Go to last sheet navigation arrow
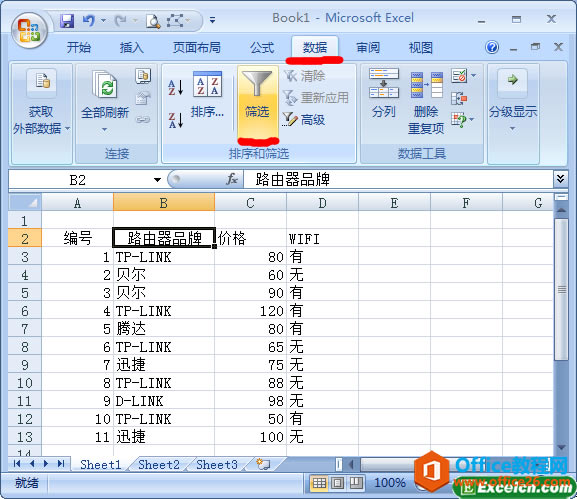The height and width of the screenshot is (499, 577). tap(61, 463)
